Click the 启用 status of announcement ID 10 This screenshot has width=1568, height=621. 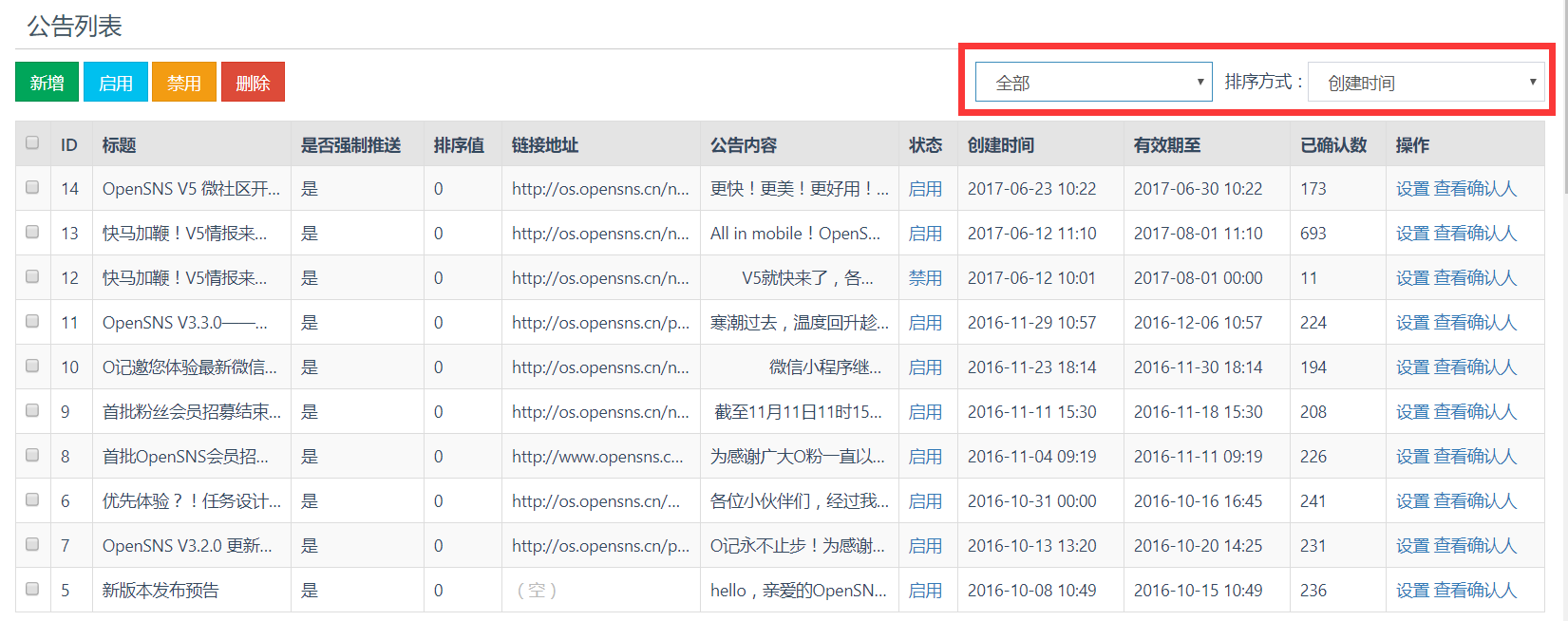925,367
